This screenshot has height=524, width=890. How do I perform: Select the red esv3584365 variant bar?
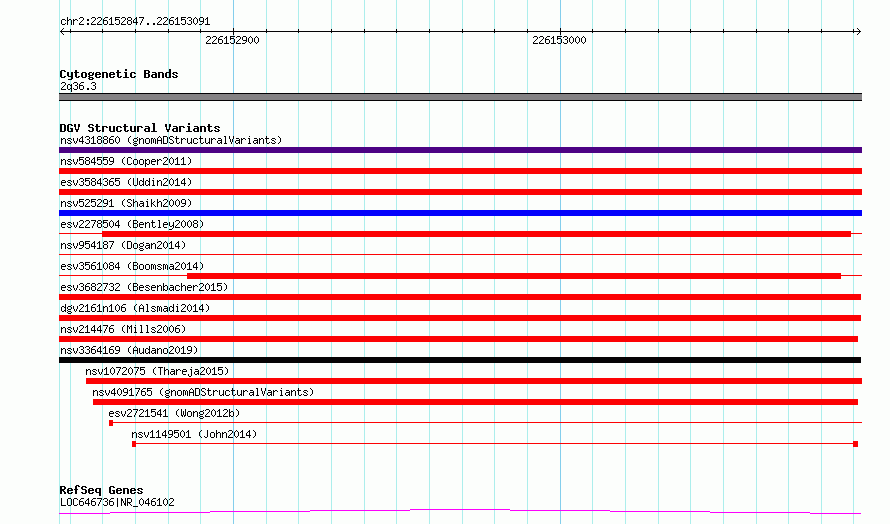[x=460, y=192]
